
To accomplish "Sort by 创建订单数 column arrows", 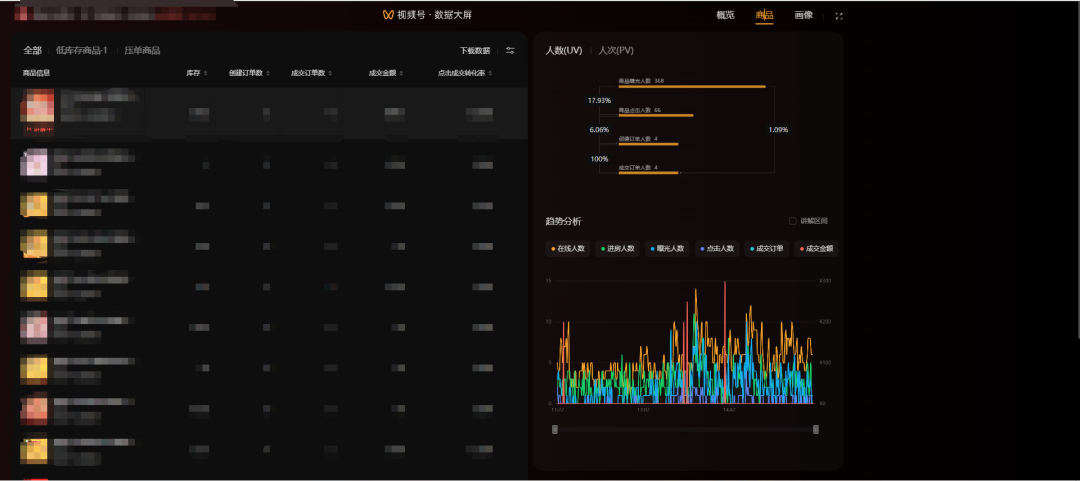I will (268, 73).
